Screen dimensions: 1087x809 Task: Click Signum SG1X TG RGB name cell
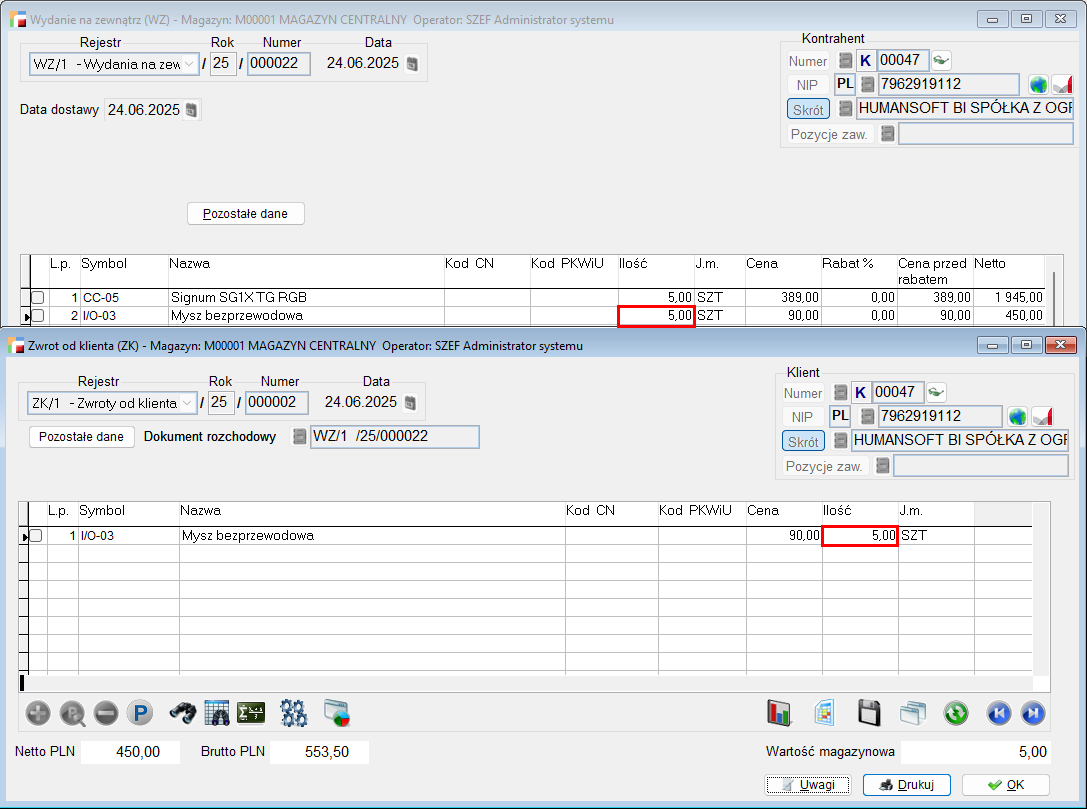[x=306, y=297]
